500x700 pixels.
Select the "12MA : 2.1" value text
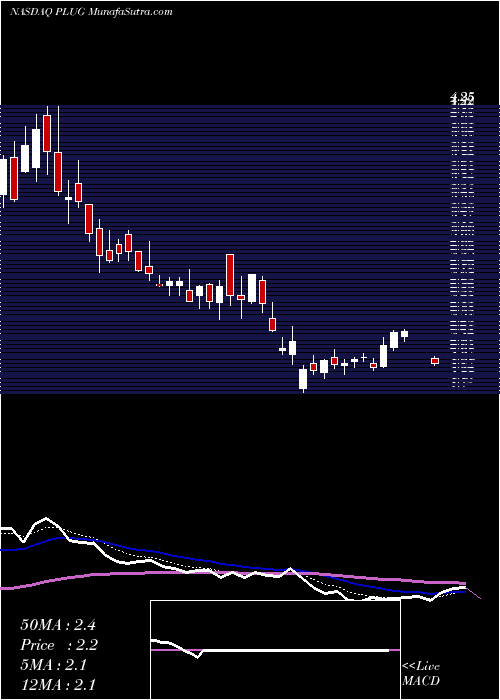click(58, 684)
